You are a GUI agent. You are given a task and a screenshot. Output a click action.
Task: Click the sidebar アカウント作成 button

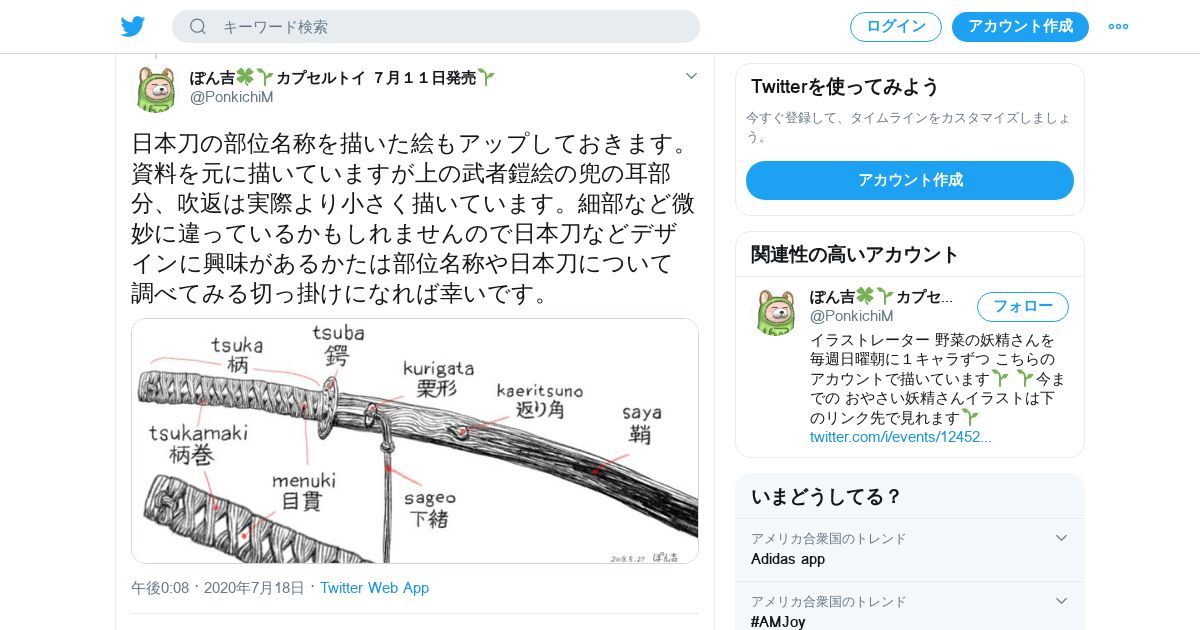tap(910, 180)
